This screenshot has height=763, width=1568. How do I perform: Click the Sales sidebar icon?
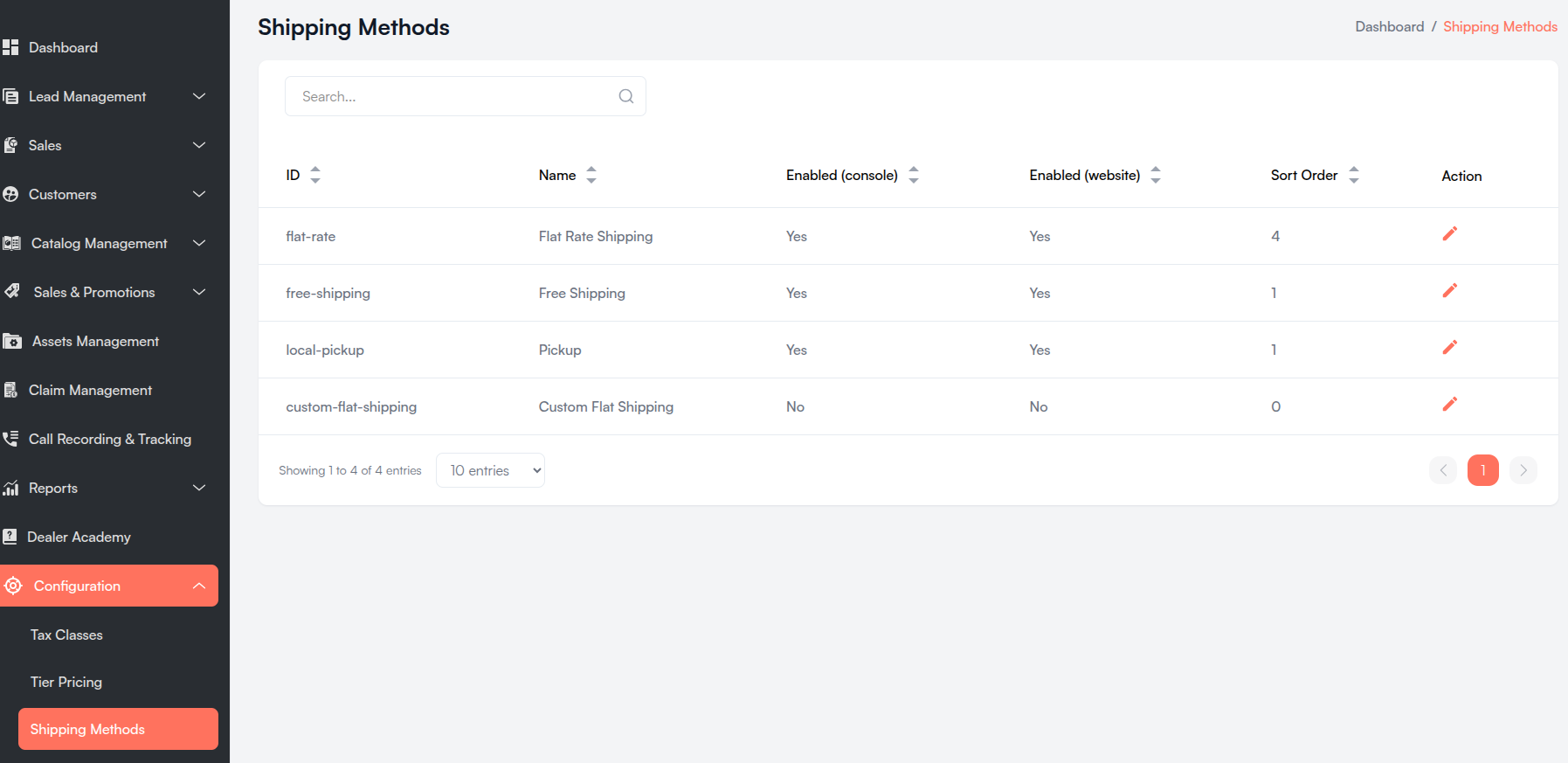[x=10, y=145]
